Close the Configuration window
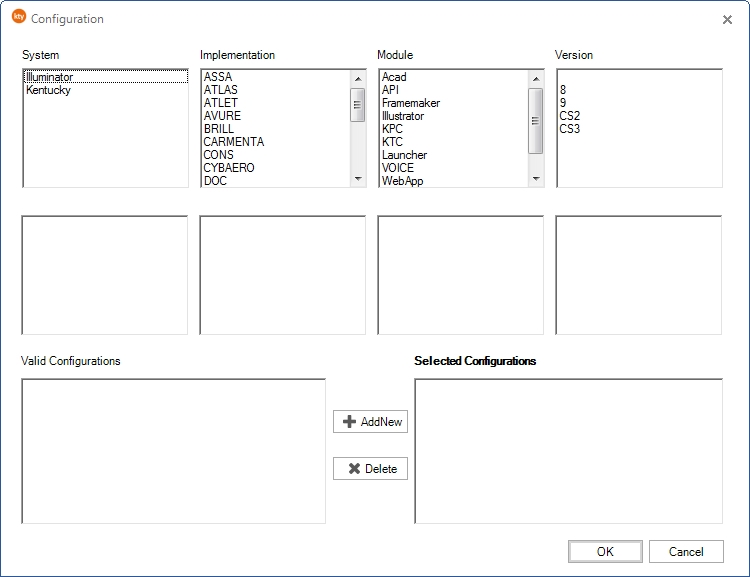This screenshot has height=577, width=750. pyautogui.click(x=727, y=19)
